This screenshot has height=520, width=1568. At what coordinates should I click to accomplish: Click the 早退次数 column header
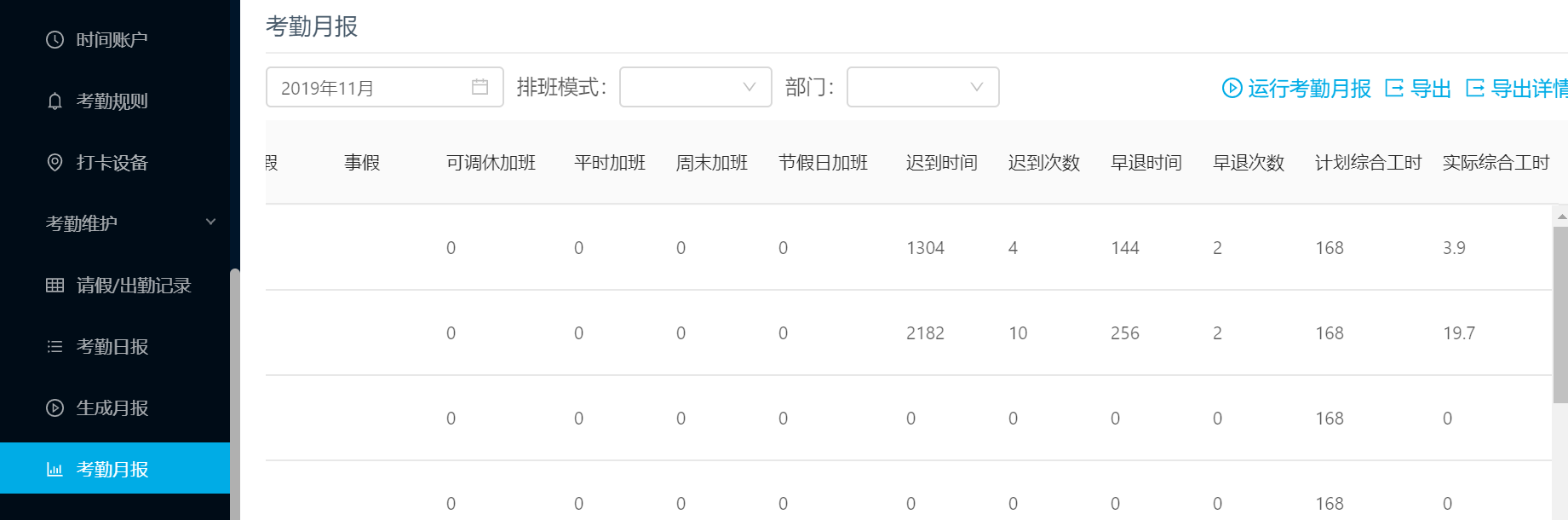point(1249,163)
